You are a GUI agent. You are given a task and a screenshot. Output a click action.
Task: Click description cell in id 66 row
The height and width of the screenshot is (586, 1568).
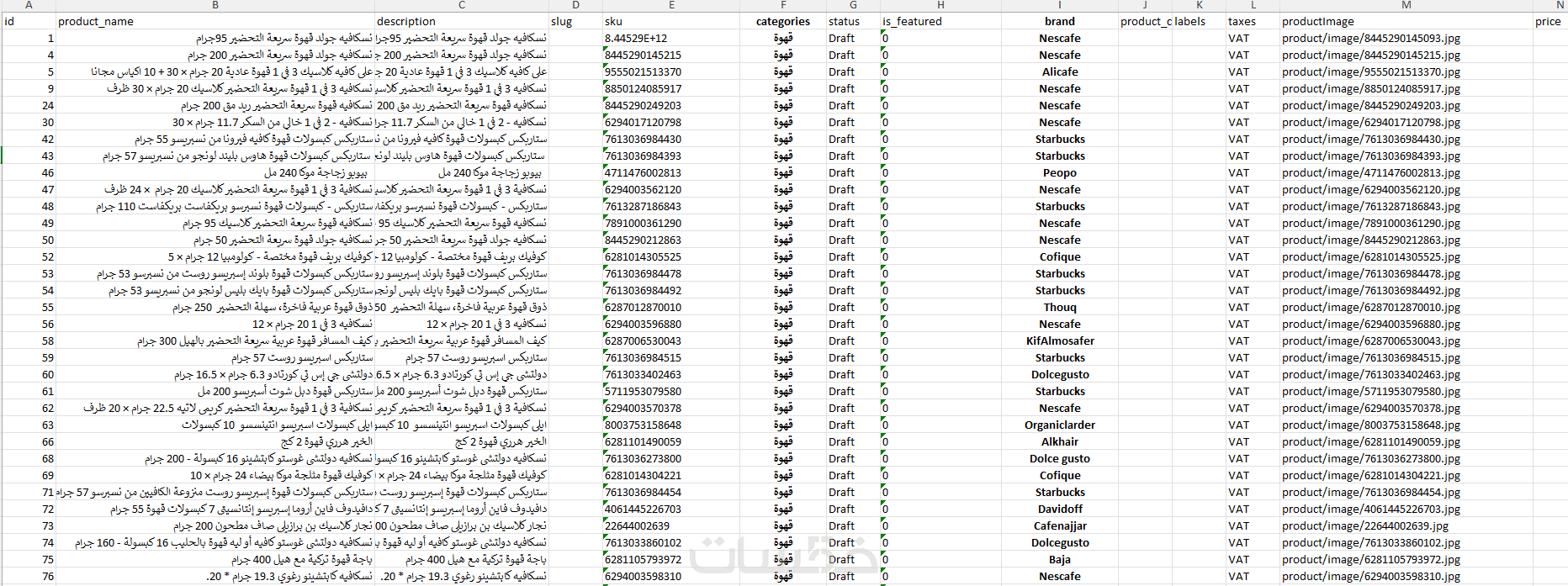point(462,441)
